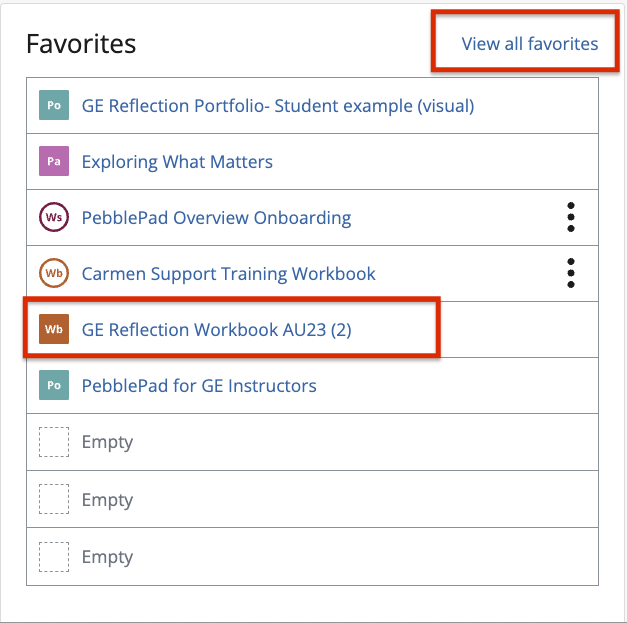Click the orange square Wb workbook icon
The image size is (627, 623).
[54, 329]
